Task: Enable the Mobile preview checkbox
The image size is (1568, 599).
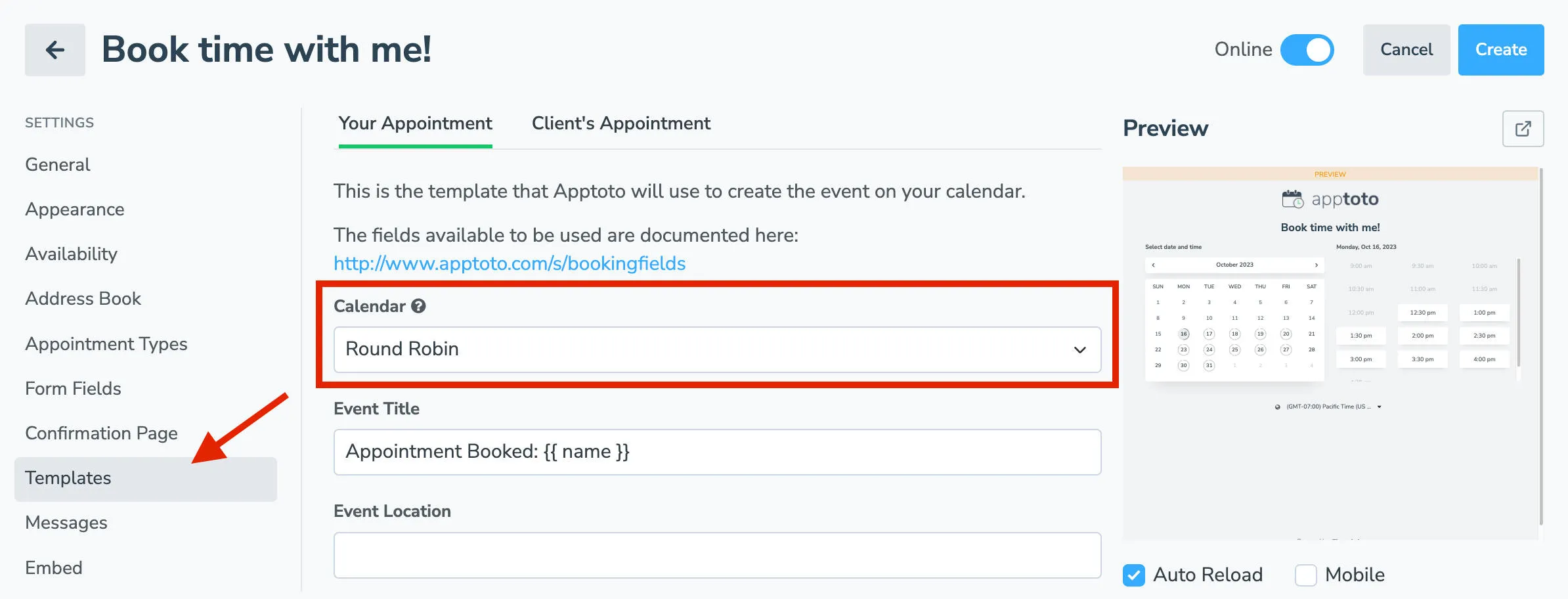Action: (x=1305, y=575)
